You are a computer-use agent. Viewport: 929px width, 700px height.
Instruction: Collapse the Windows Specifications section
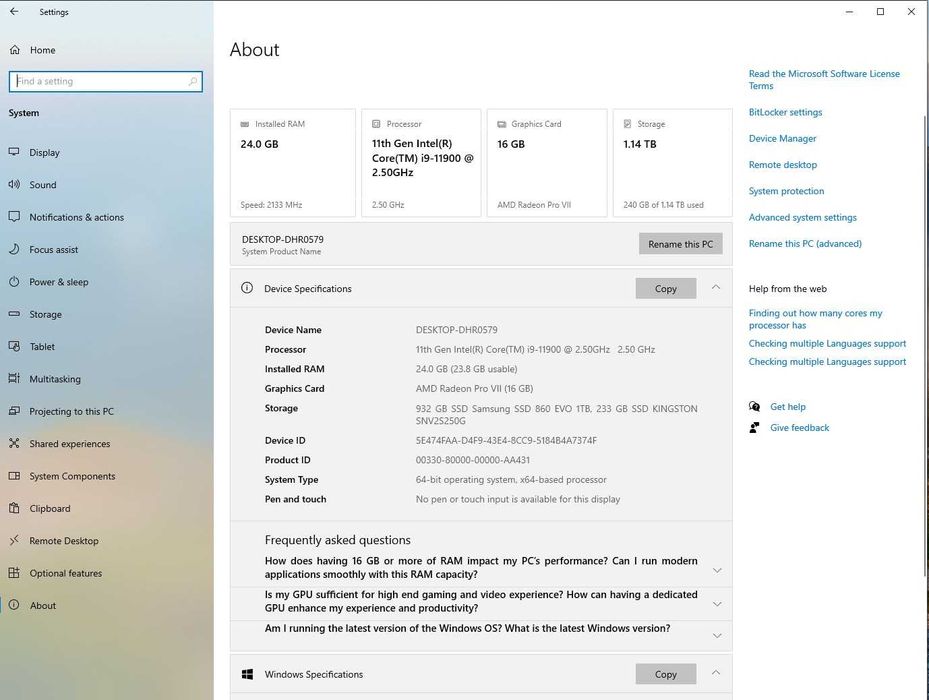click(x=716, y=673)
